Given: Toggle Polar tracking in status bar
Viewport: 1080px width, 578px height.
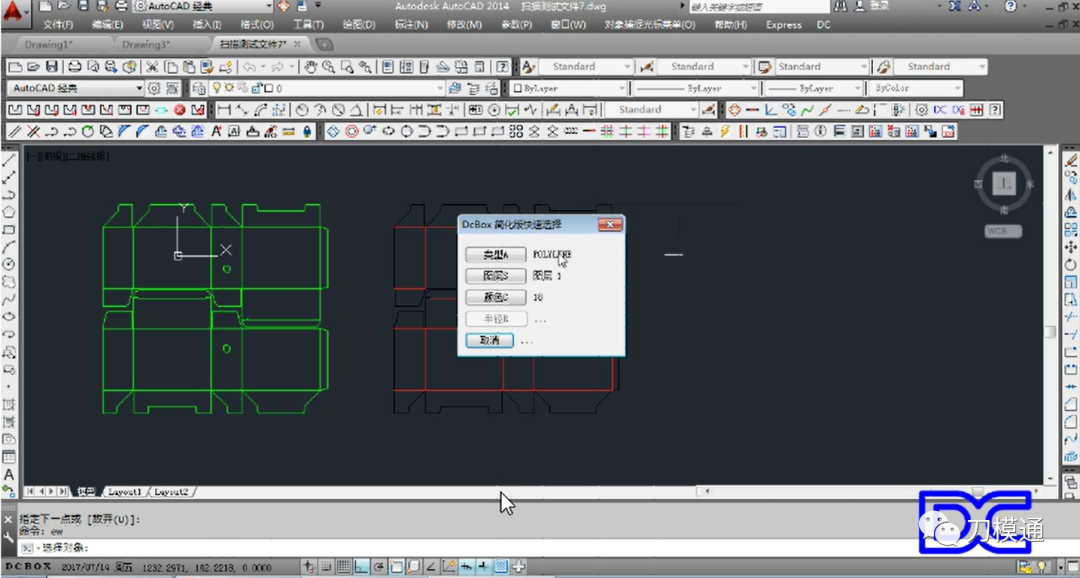Looking at the screenshot, I should pos(378,566).
